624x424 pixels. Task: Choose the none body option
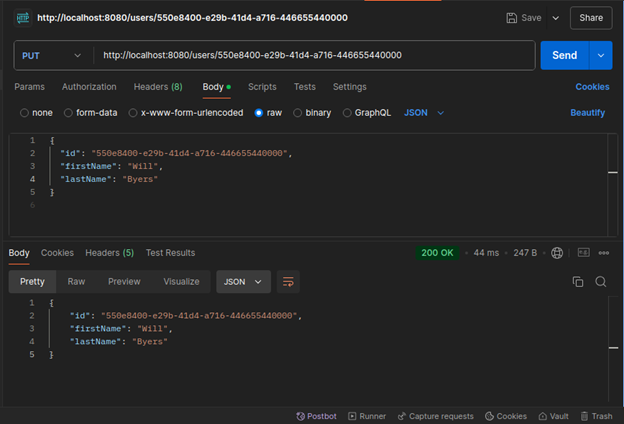pos(25,113)
